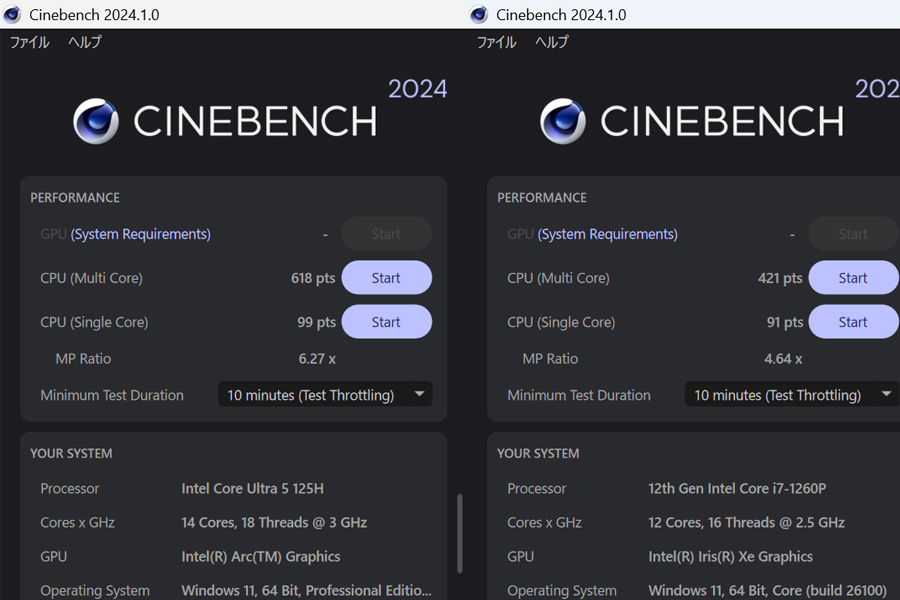900x600 pixels.
Task: Click the 6.27 x MP Ratio value
Action: (x=317, y=359)
